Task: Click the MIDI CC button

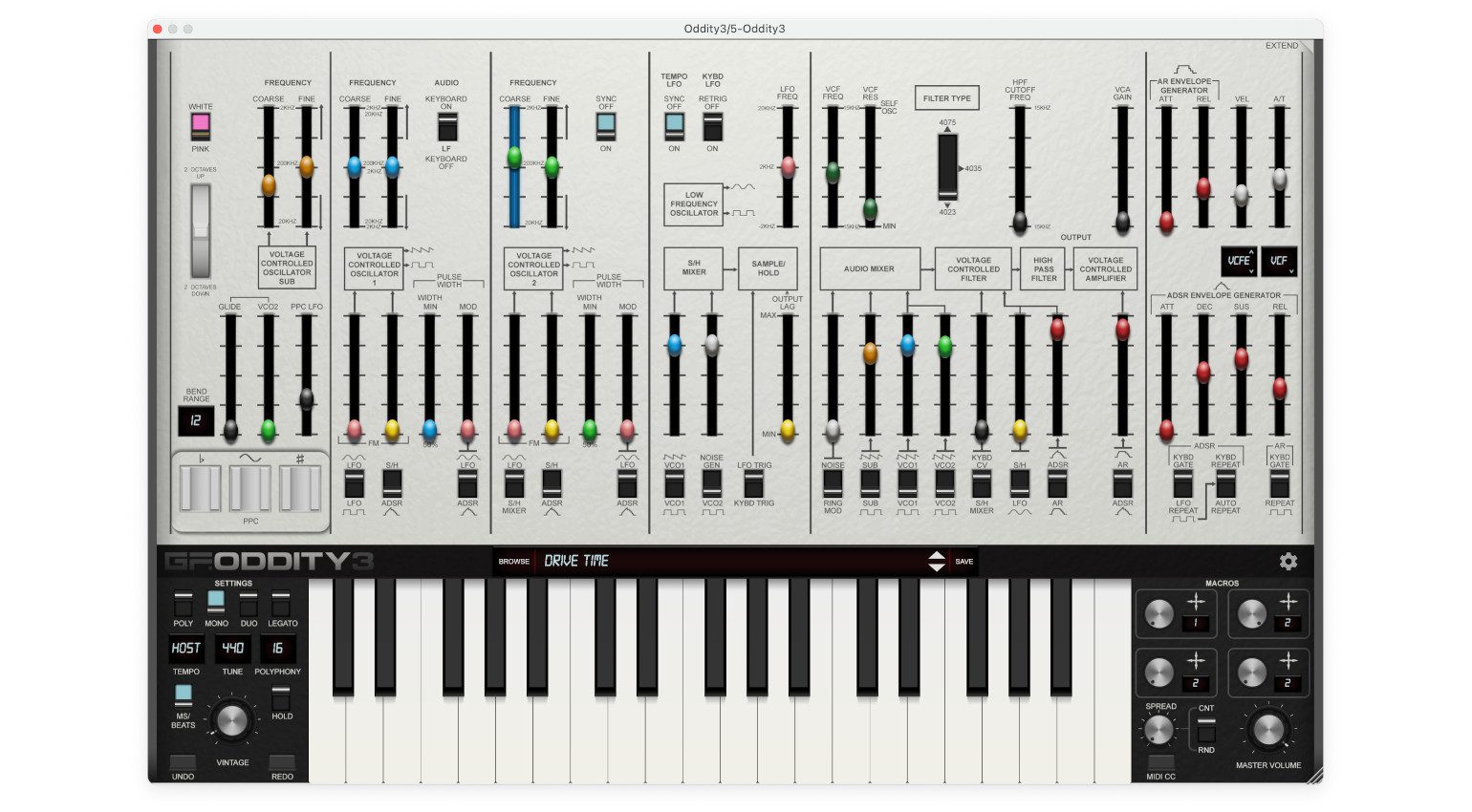Action: click(x=1160, y=762)
